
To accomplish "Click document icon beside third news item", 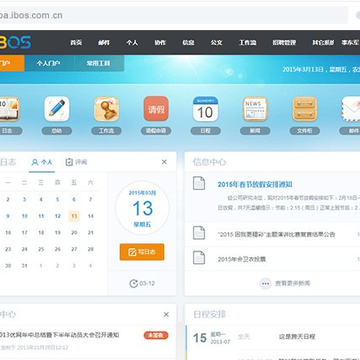I will click(x=199, y=258).
